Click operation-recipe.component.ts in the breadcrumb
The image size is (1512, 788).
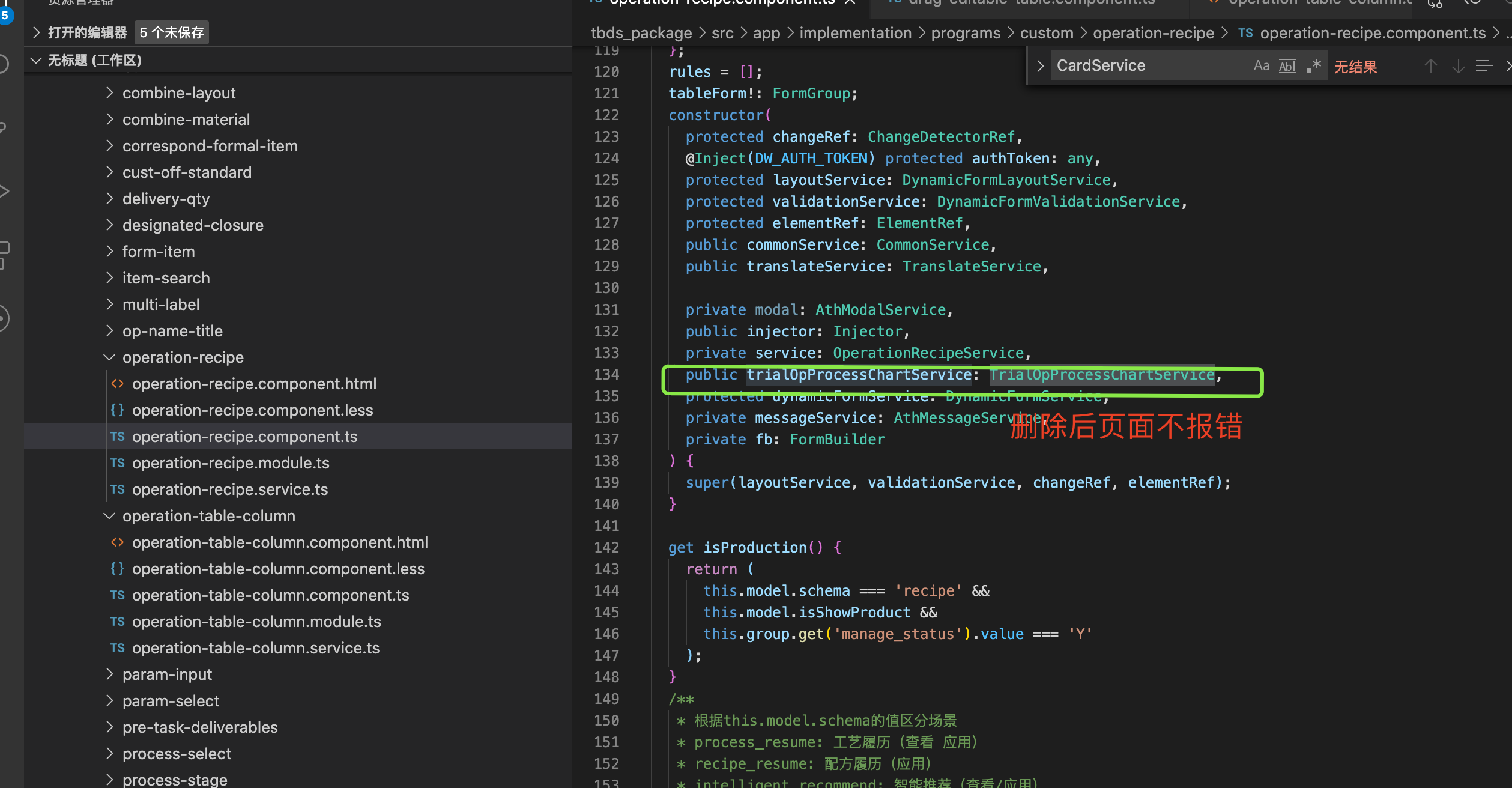pos(1373,33)
